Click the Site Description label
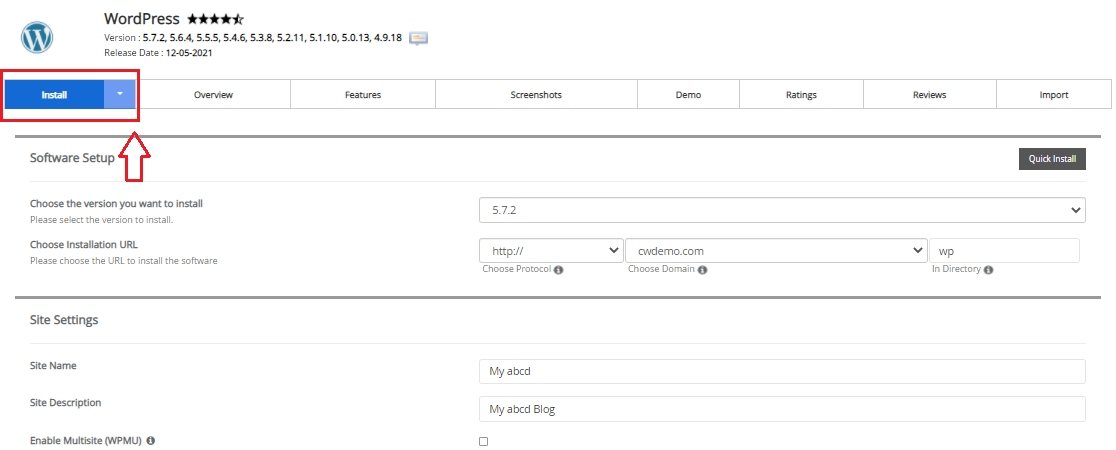Viewport: 1116px width, 450px height. pyautogui.click(x=65, y=402)
